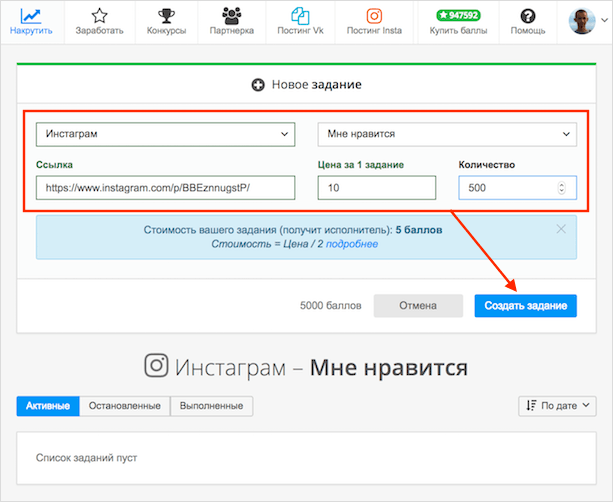Click the 5000 баллов total text

(331, 306)
